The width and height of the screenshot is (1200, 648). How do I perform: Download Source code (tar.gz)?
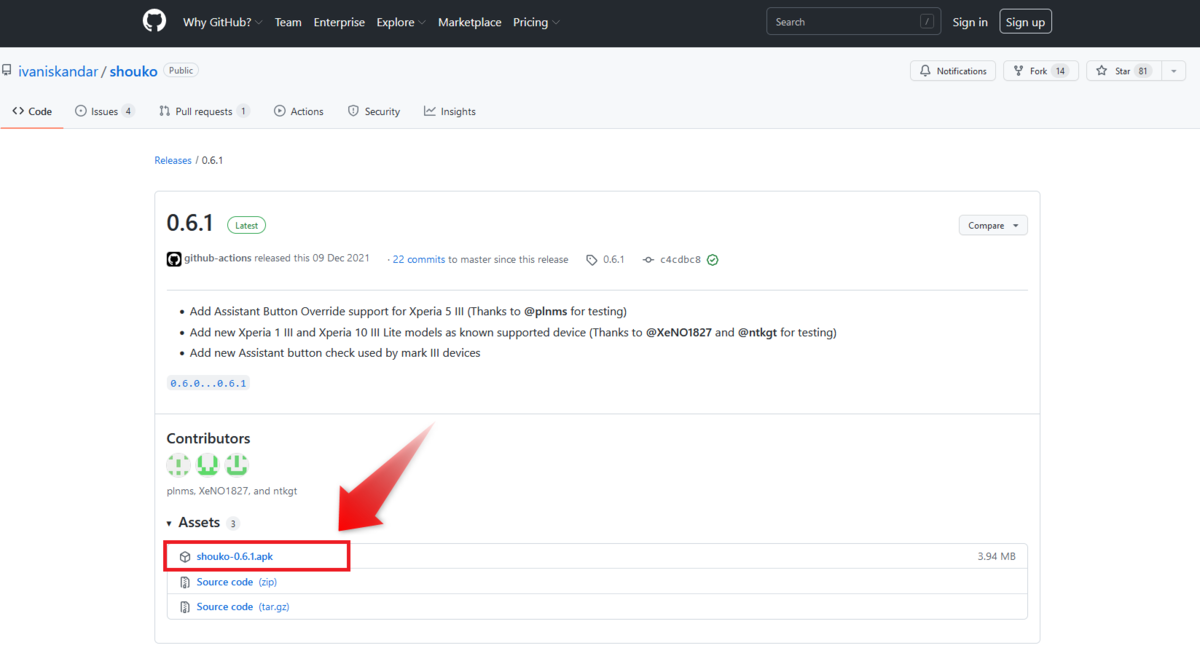pyautogui.click(x=243, y=607)
